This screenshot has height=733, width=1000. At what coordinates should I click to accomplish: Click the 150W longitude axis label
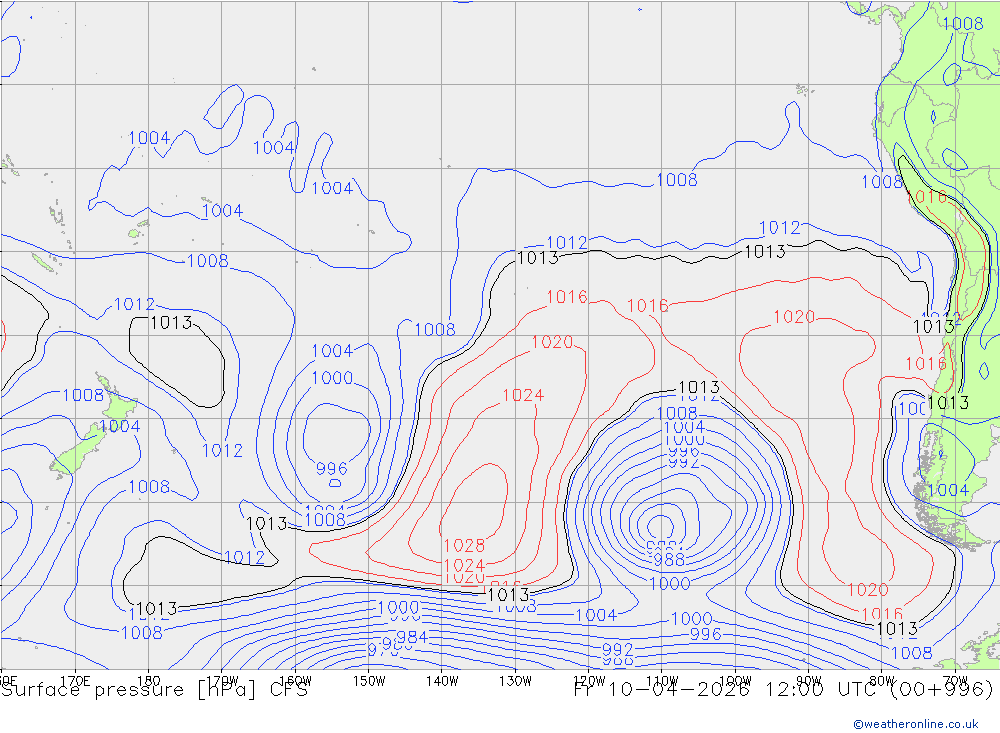369,680
